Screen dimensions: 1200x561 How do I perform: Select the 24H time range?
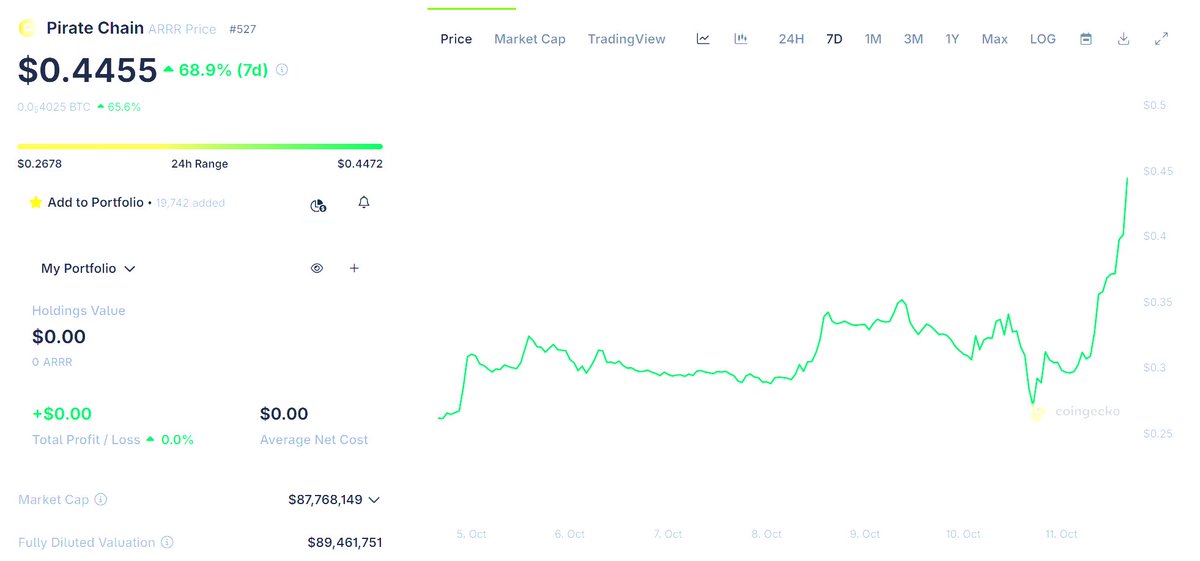click(x=791, y=39)
